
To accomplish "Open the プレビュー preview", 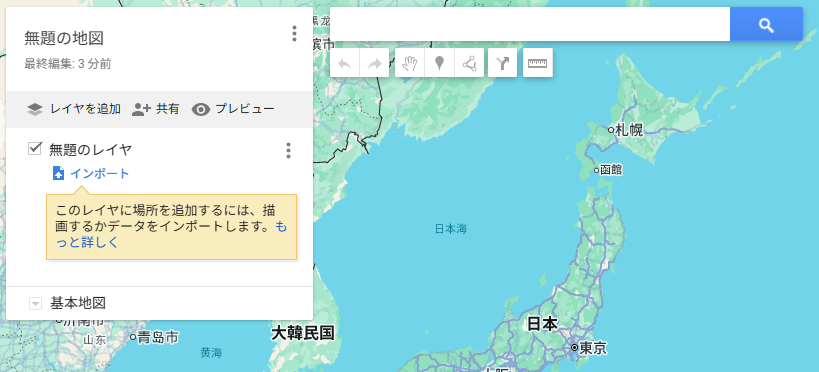I will (232, 109).
